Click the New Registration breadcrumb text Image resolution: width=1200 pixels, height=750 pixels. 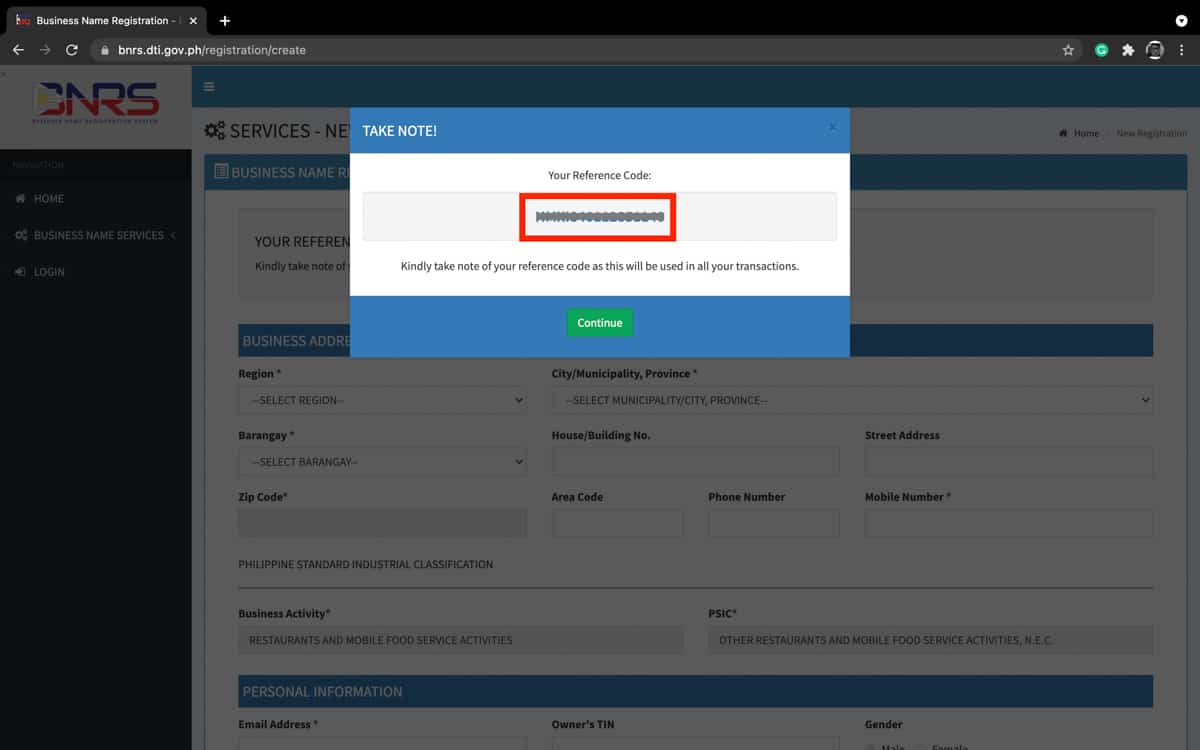(1151, 133)
